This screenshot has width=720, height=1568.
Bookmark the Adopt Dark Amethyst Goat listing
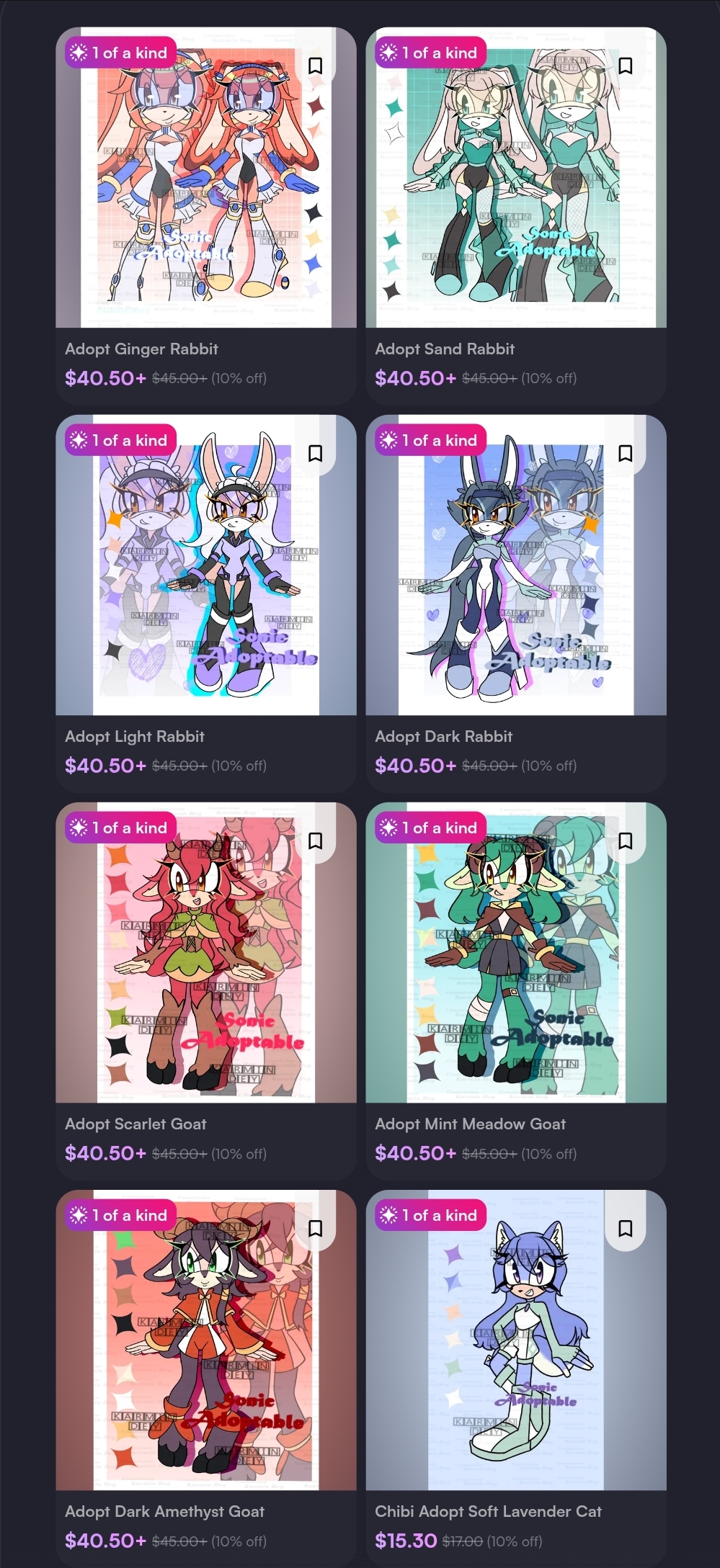[315, 1228]
